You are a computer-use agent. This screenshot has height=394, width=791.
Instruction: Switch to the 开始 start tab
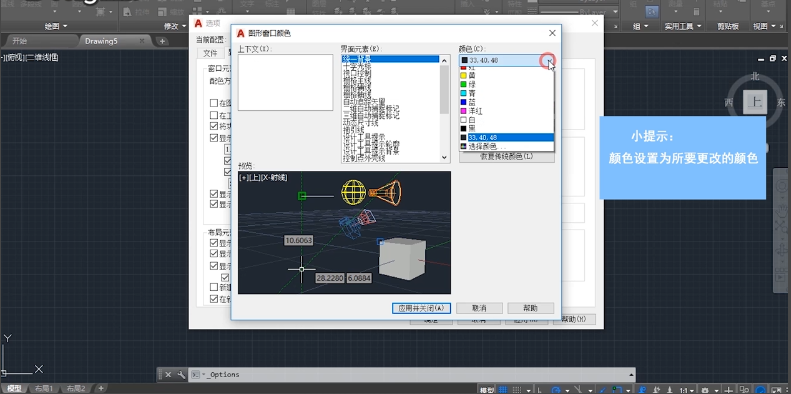coord(20,41)
